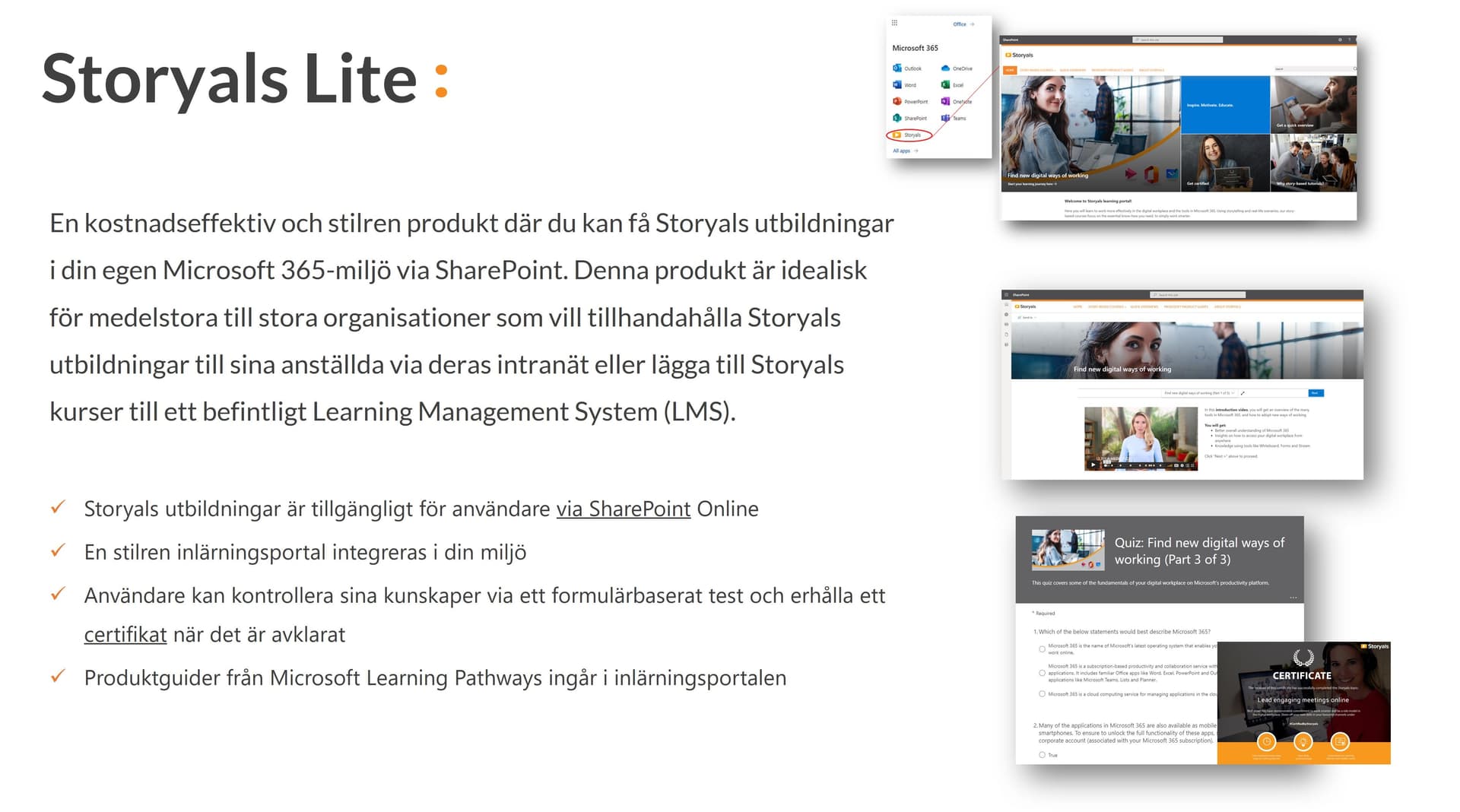This screenshot has height=812, width=1460.
Task: Click the orange HOME tab on portal homepage
Action: pos(1010,70)
